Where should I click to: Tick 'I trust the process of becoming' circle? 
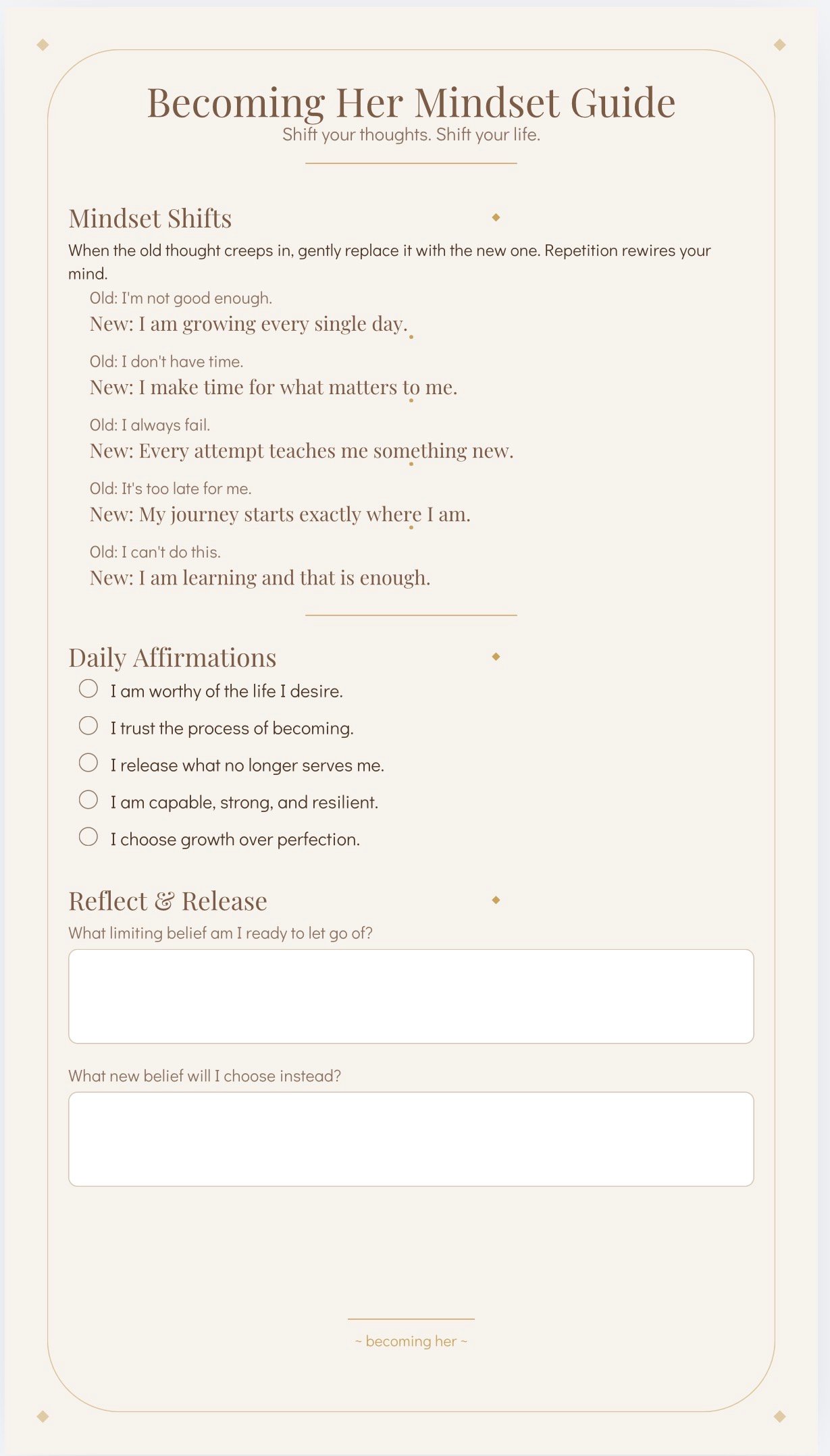88,726
